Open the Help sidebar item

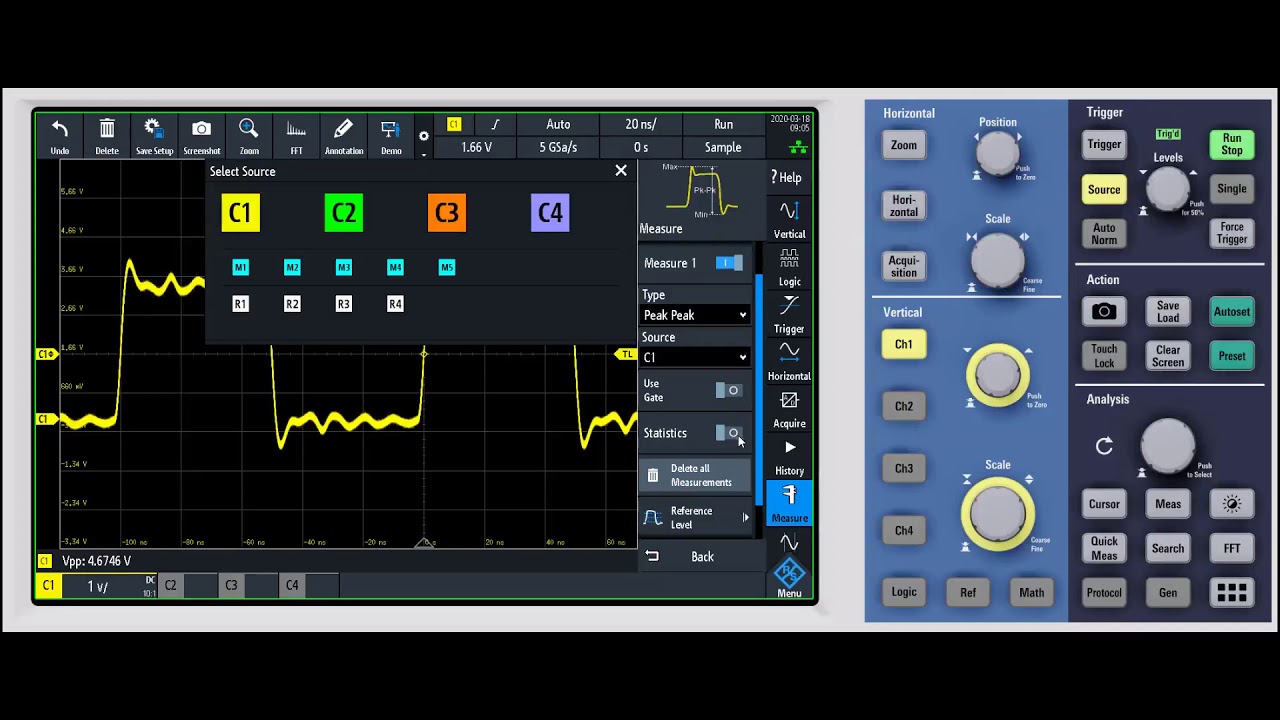[x=789, y=177]
